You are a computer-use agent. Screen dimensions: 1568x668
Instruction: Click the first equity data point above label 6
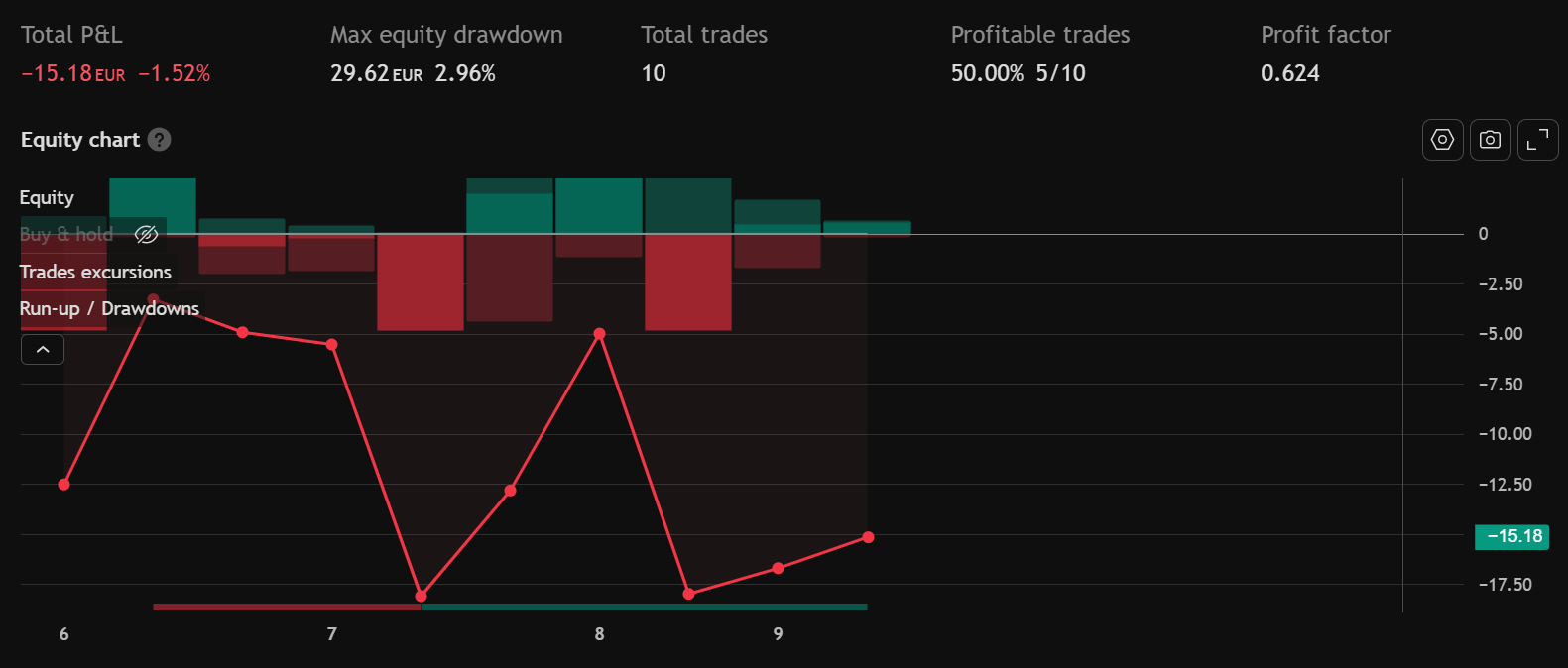coord(64,485)
